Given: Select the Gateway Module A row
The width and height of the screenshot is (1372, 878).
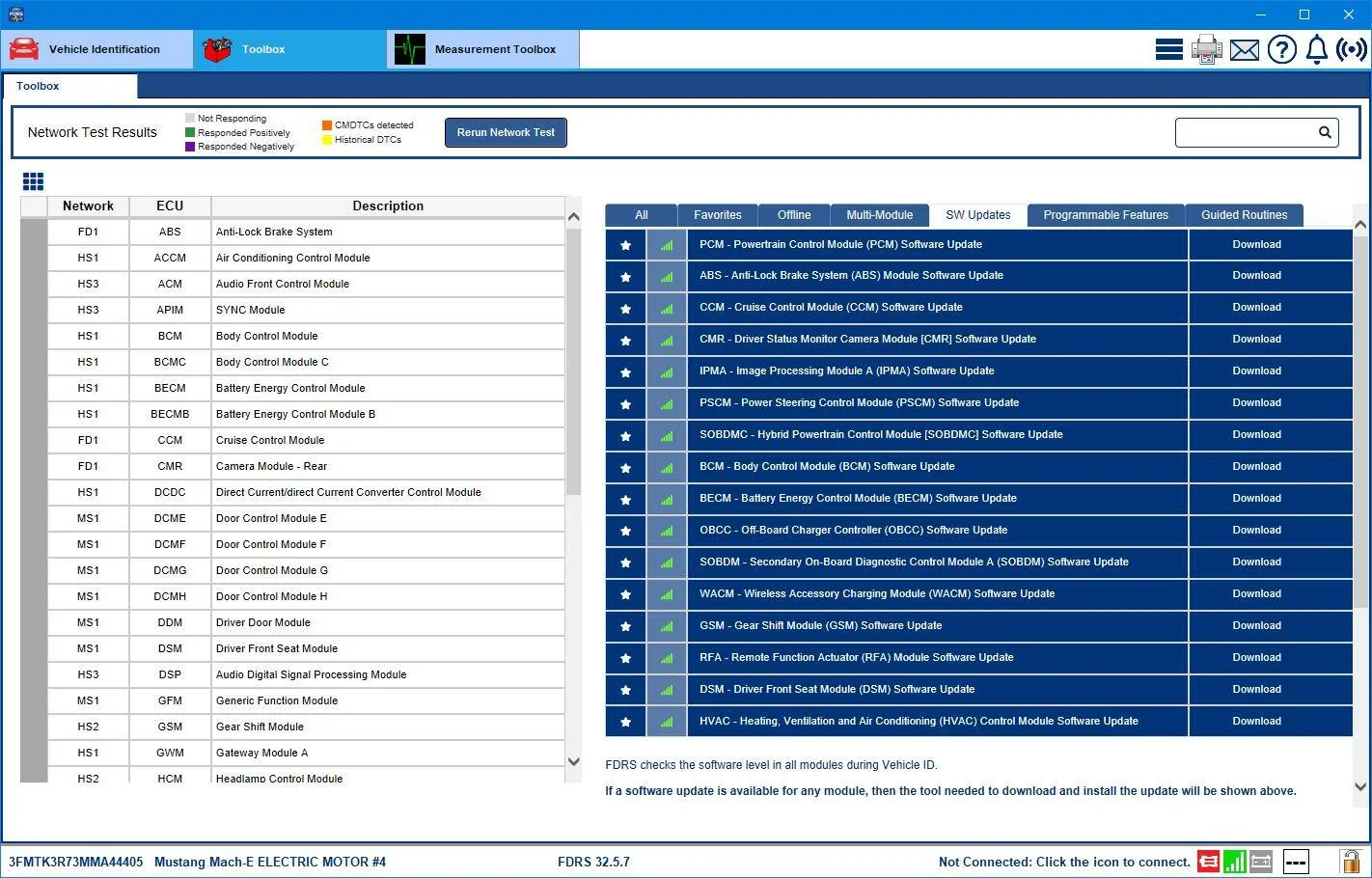Looking at the screenshot, I should click(307, 753).
